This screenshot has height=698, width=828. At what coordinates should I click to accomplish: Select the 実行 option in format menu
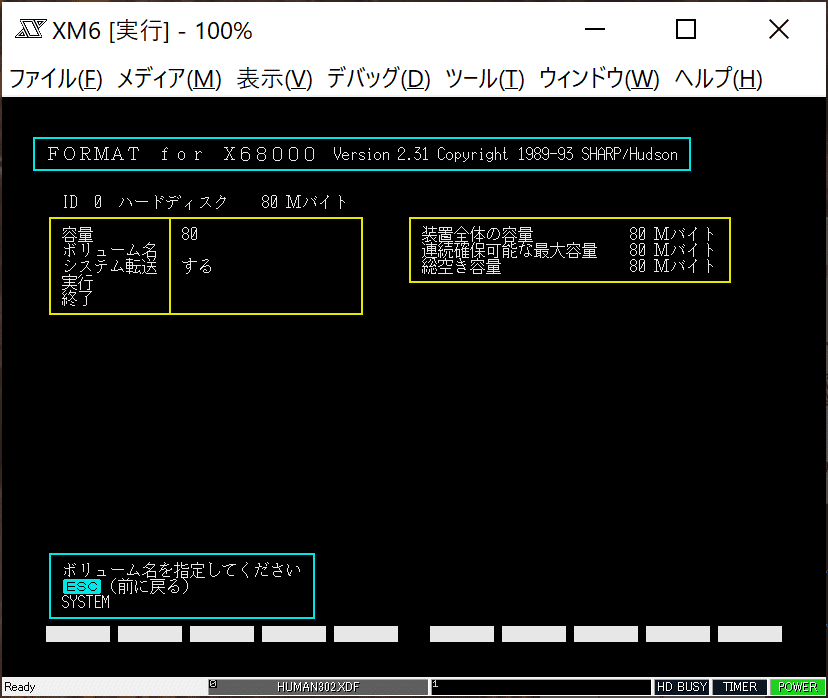pyautogui.click(x=78, y=282)
